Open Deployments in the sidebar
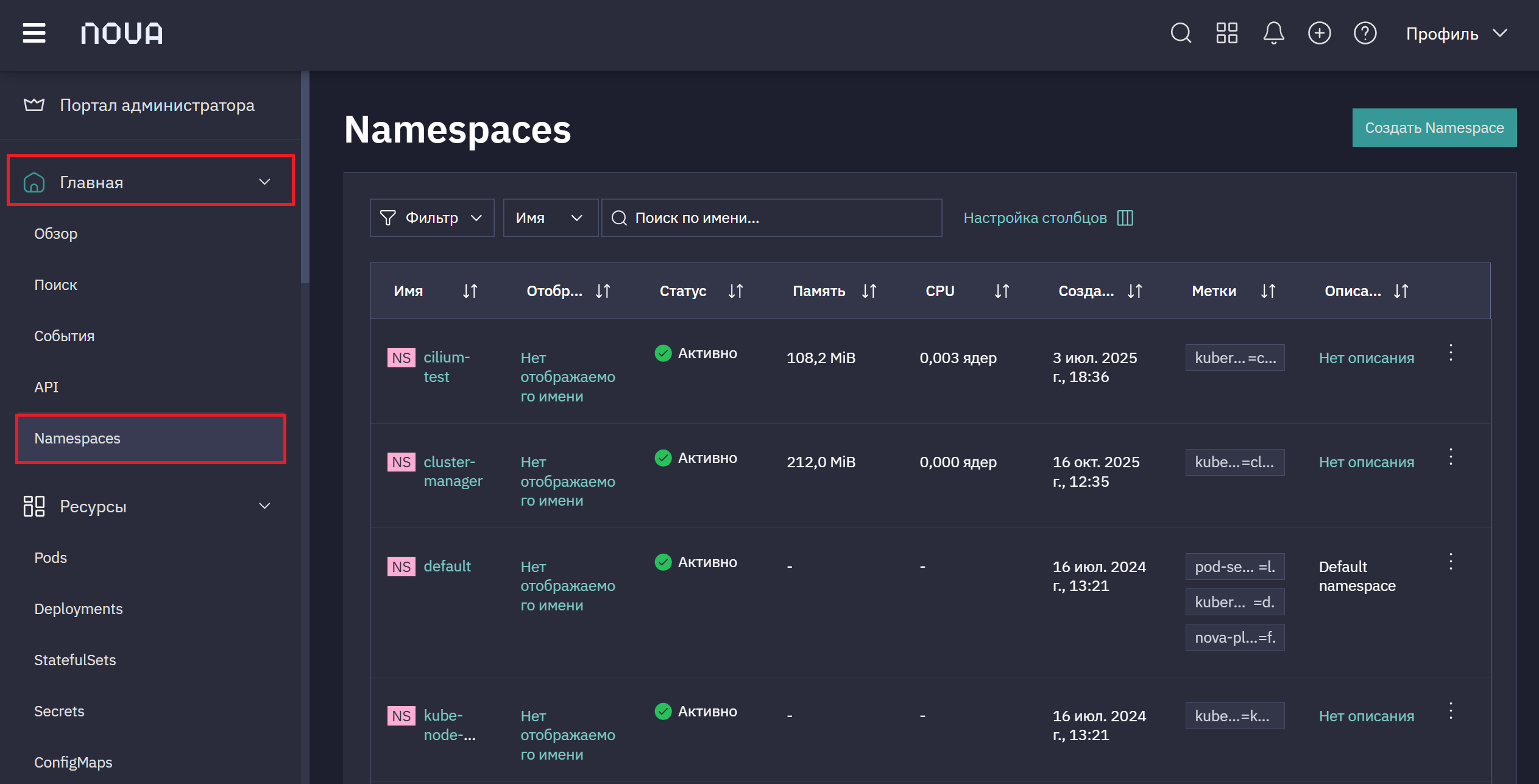 coord(79,609)
